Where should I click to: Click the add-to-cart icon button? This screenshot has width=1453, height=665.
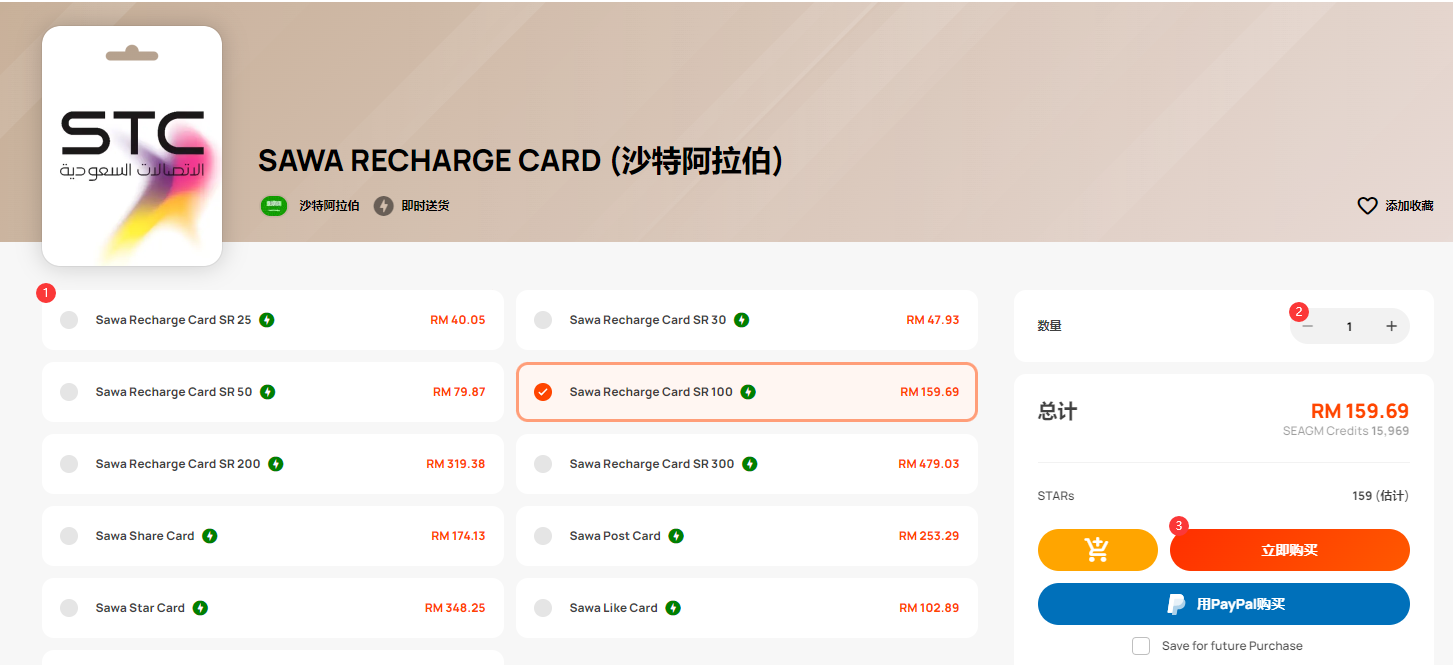click(x=1097, y=550)
